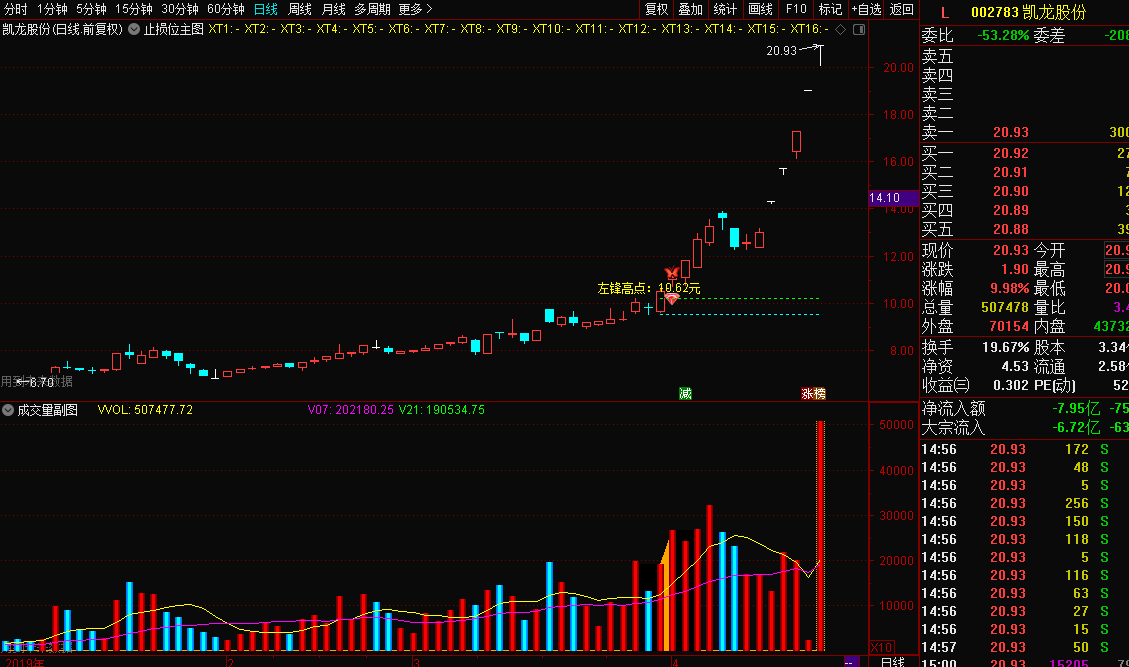
Task: Select the 30分钟 period tab
Action: click(x=180, y=9)
